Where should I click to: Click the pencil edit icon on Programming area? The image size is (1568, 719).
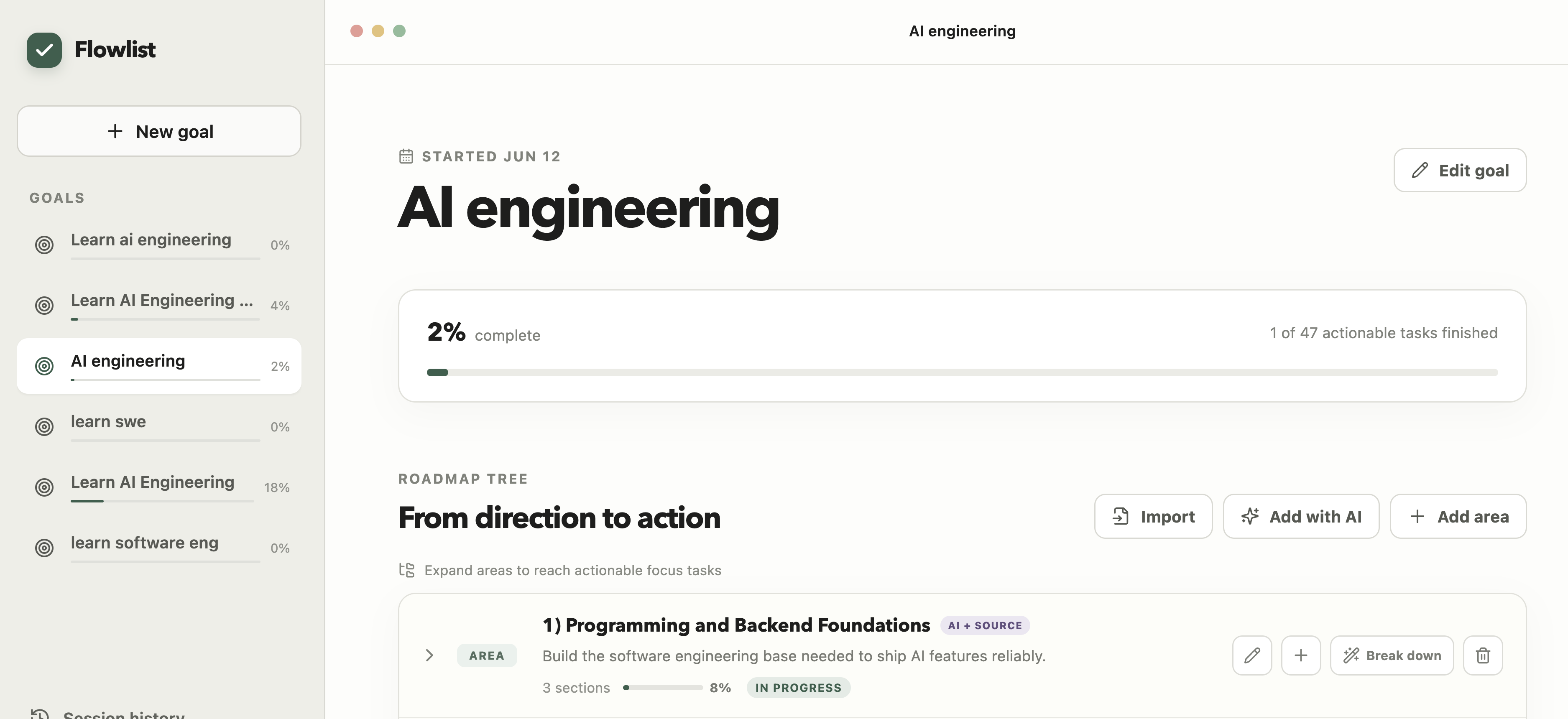[1252, 655]
